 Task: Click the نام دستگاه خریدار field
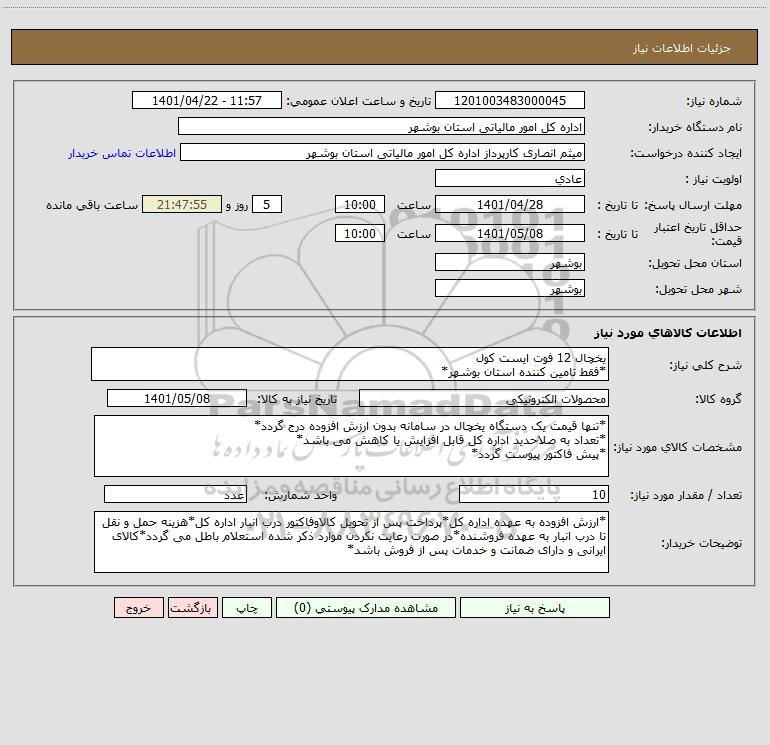coord(381,126)
